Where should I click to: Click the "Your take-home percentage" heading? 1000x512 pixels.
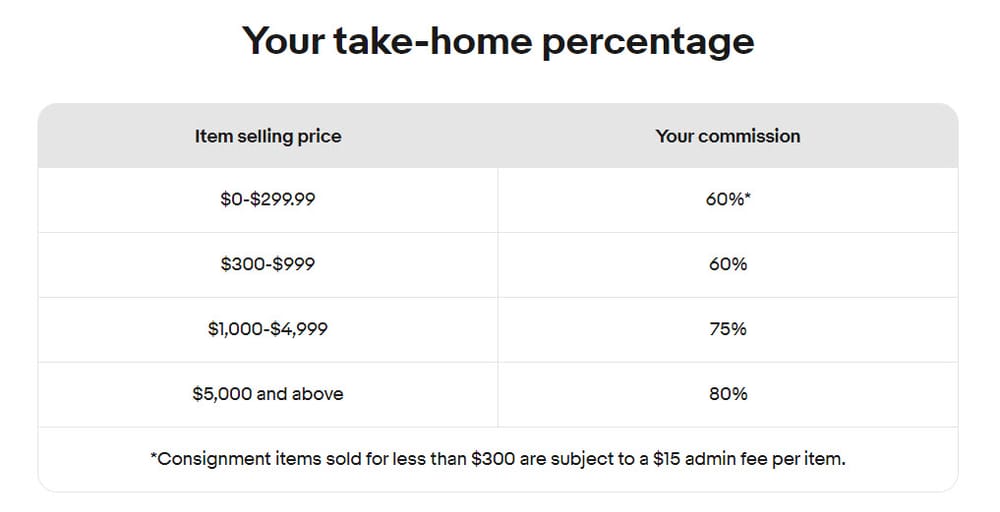point(498,41)
